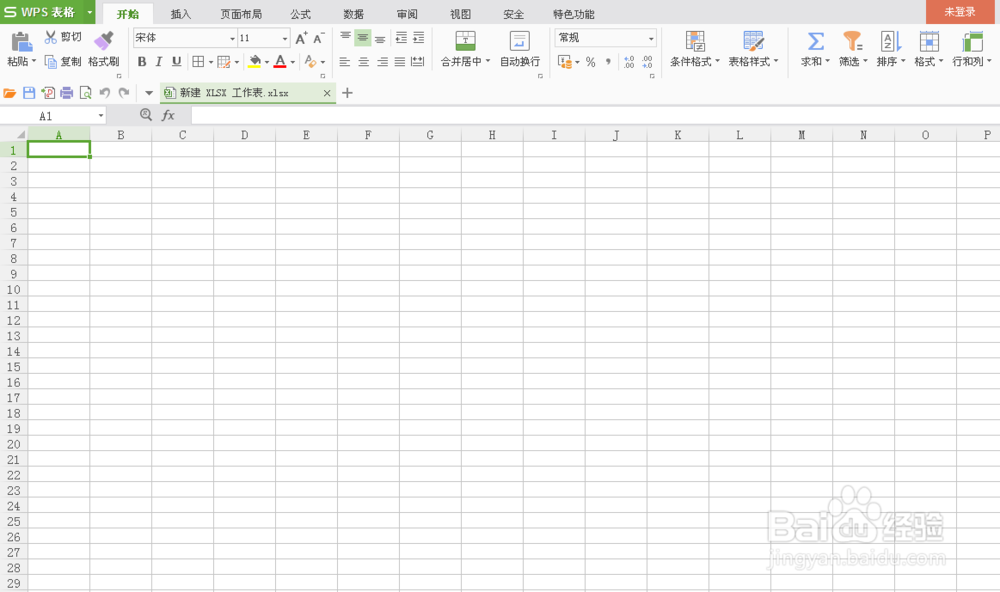This screenshot has width=1000, height=592.
Task: Click the Filter (筛选) funnel icon
Action: pyautogui.click(x=853, y=41)
